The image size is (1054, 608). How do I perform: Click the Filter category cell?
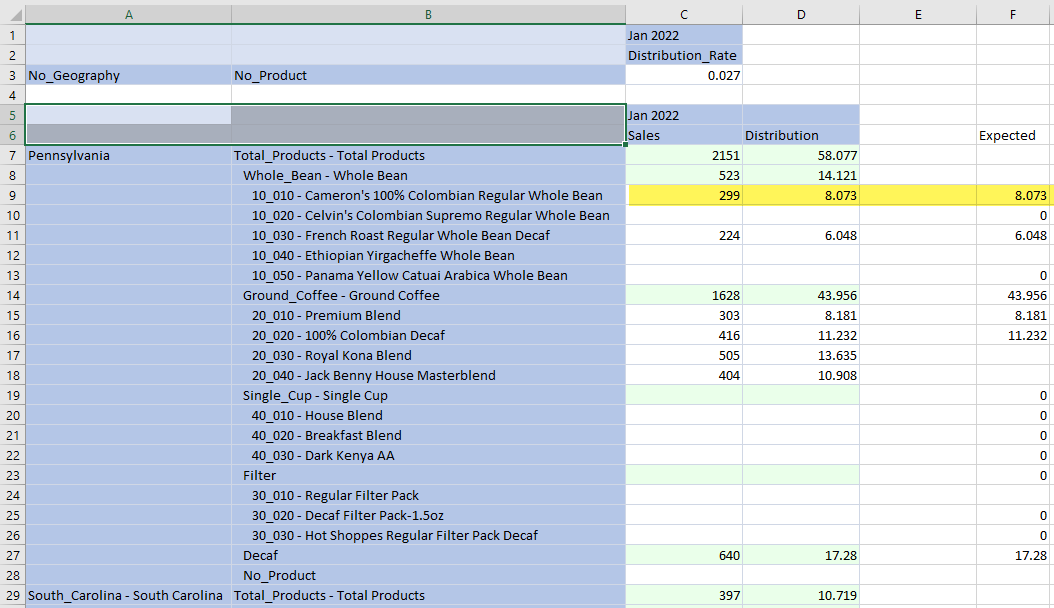[x=428, y=475]
